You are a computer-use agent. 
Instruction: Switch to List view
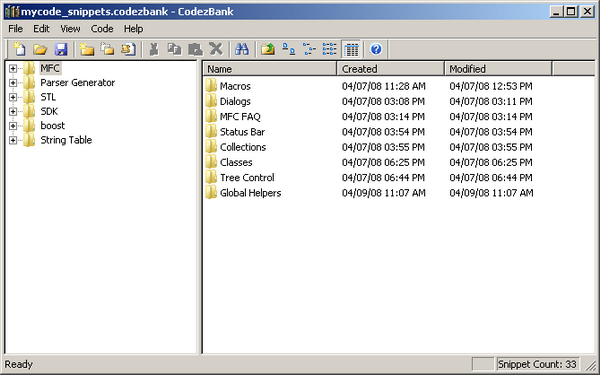(x=330, y=49)
